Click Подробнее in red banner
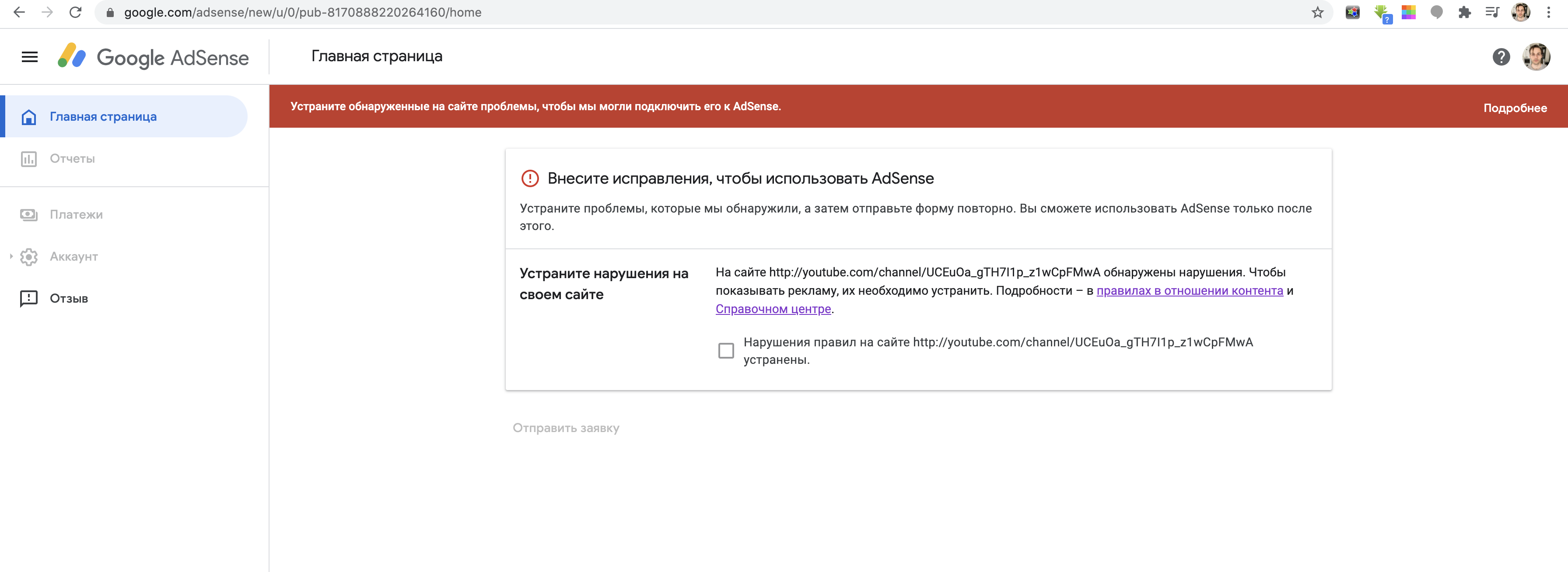The width and height of the screenshot is (1568, 572). click(1515, 108)
